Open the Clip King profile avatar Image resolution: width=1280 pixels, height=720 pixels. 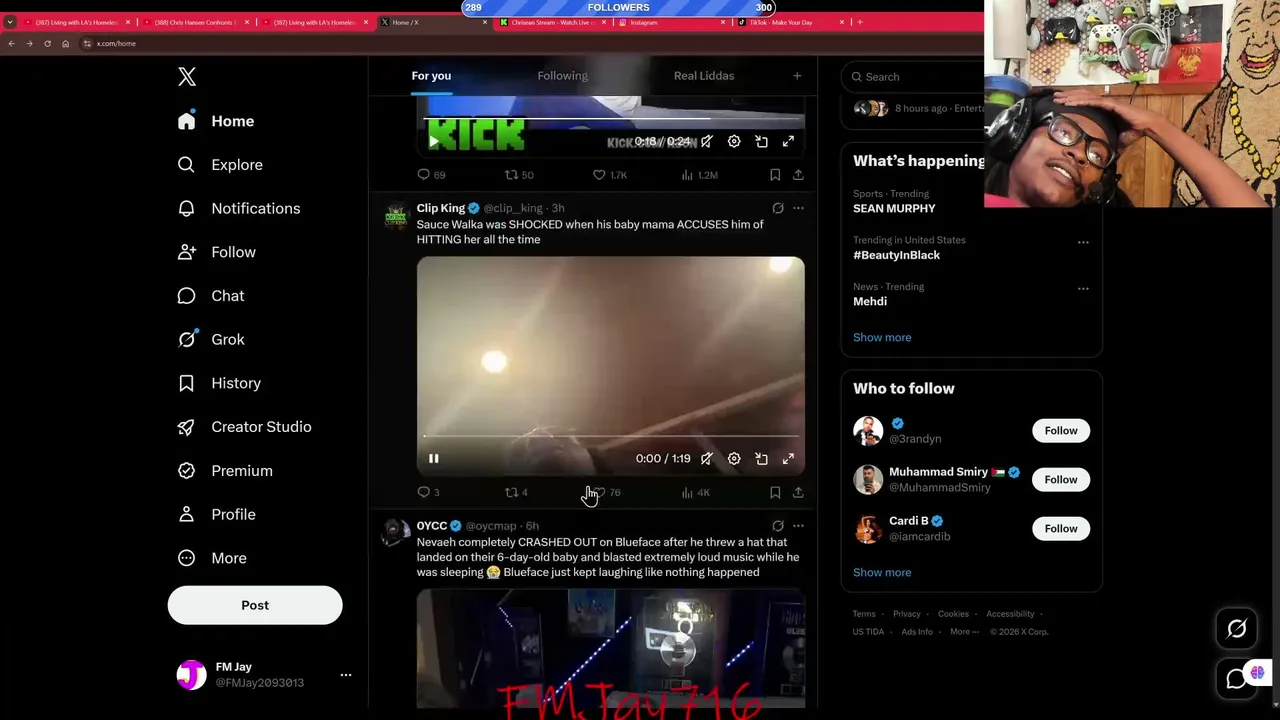tap(396, 215)
